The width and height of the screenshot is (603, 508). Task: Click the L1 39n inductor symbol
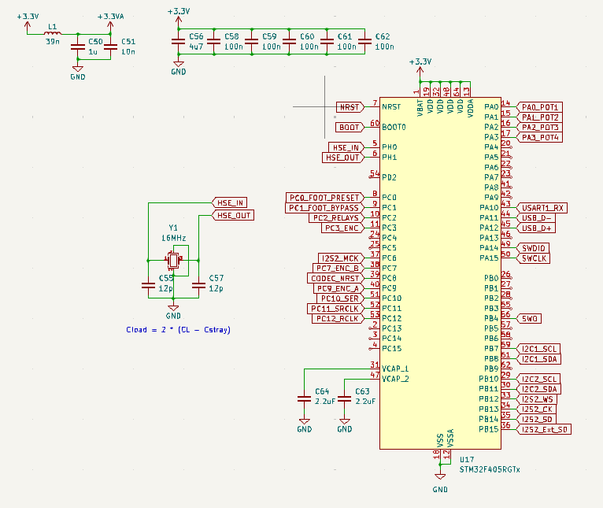point(53,34)
